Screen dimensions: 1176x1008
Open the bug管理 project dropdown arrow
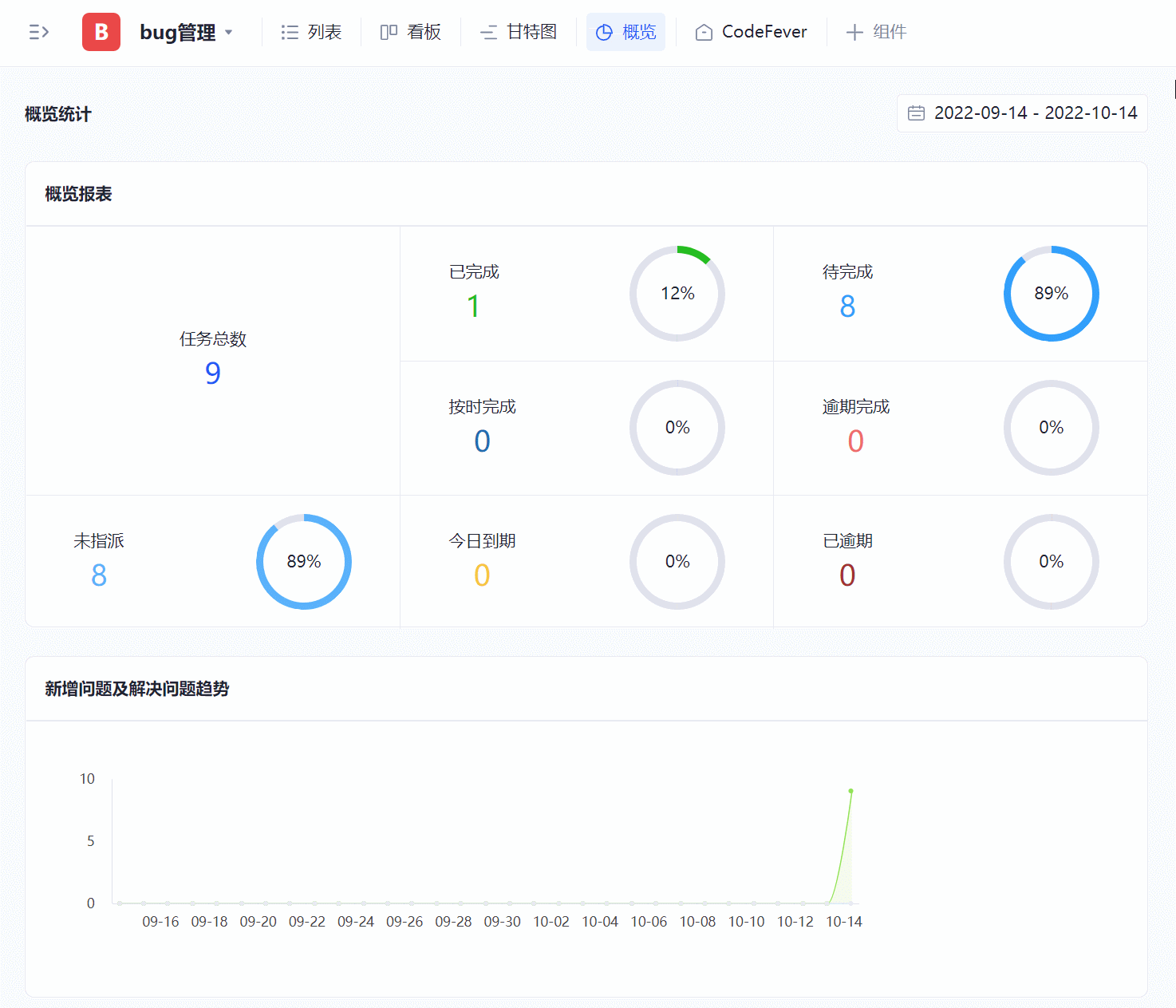point(229,33)
